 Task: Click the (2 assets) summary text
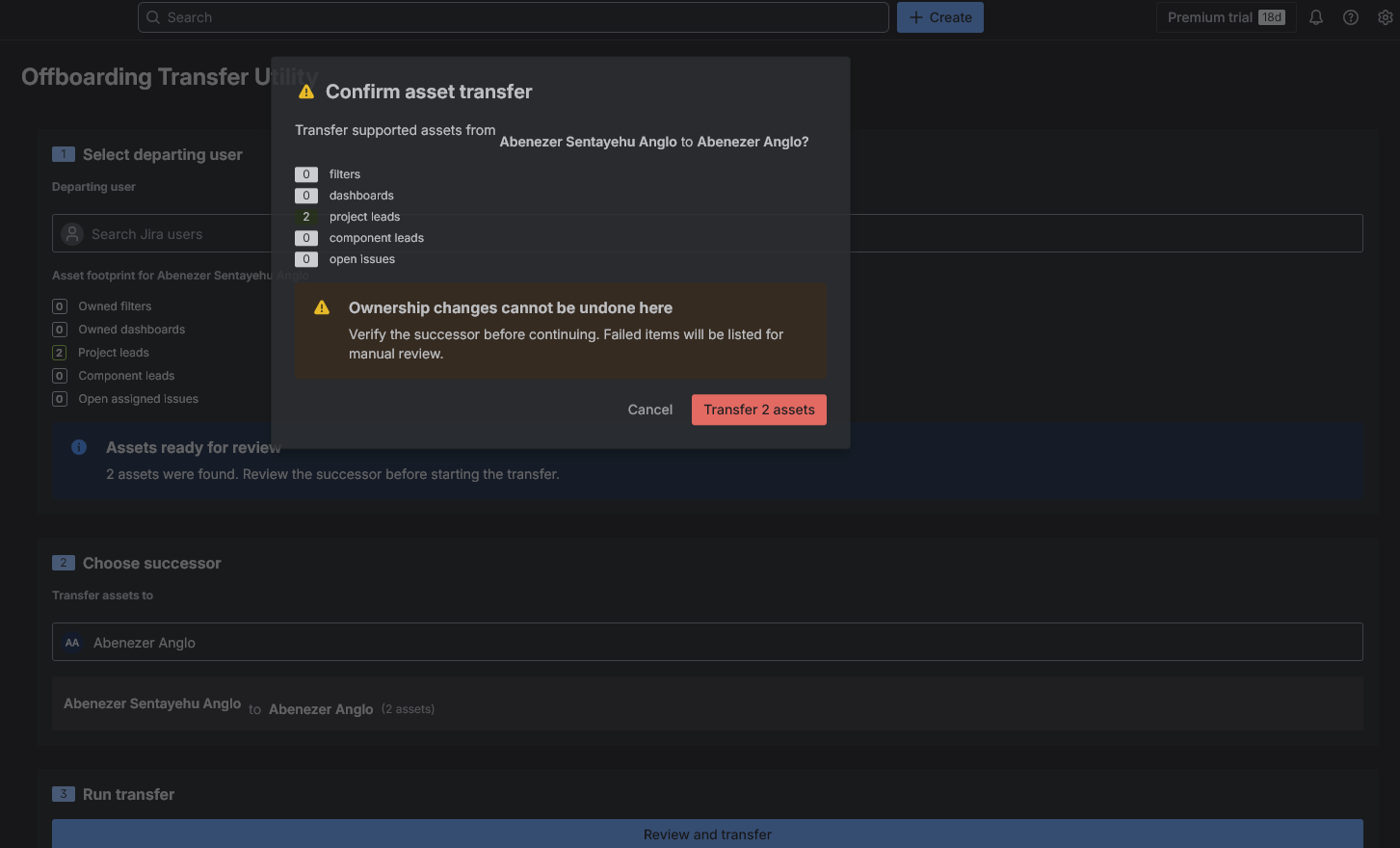408,709
